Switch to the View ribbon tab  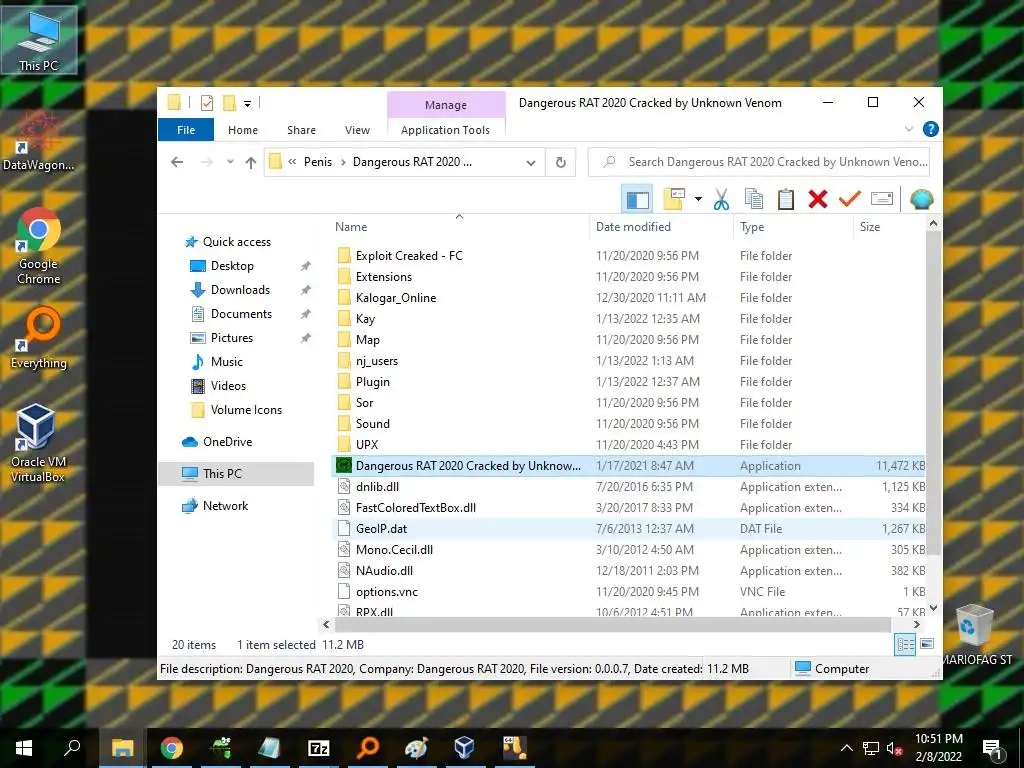(357, 130)
